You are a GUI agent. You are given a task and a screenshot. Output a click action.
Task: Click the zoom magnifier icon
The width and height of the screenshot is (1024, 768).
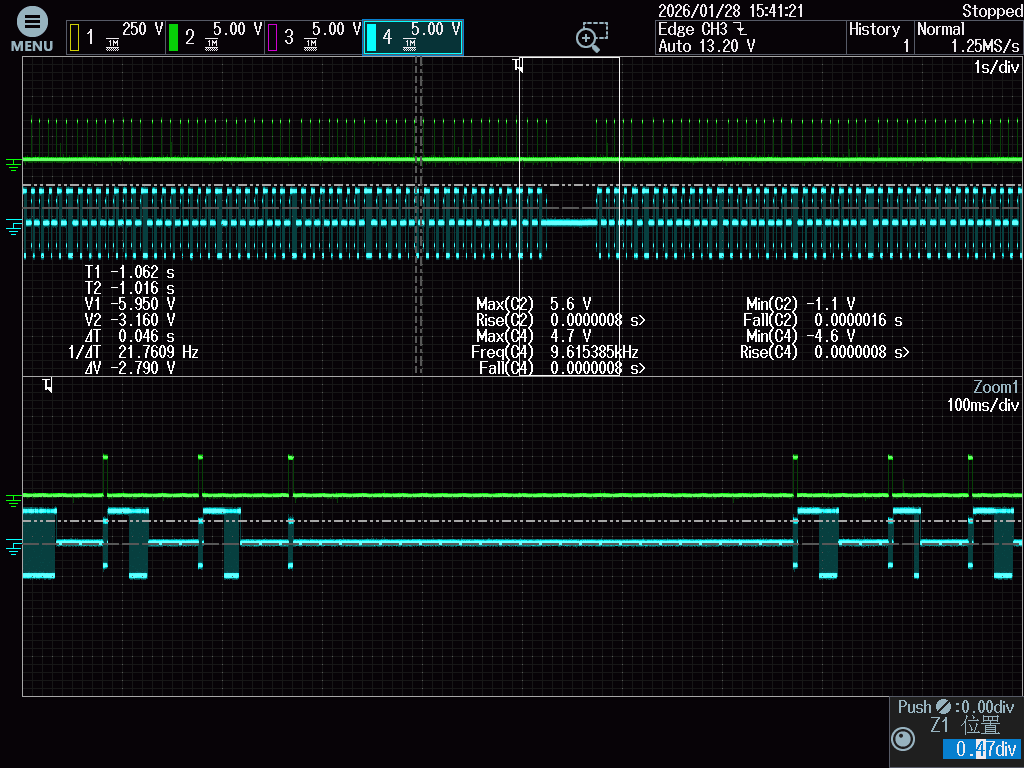click(x=591, y=37)
